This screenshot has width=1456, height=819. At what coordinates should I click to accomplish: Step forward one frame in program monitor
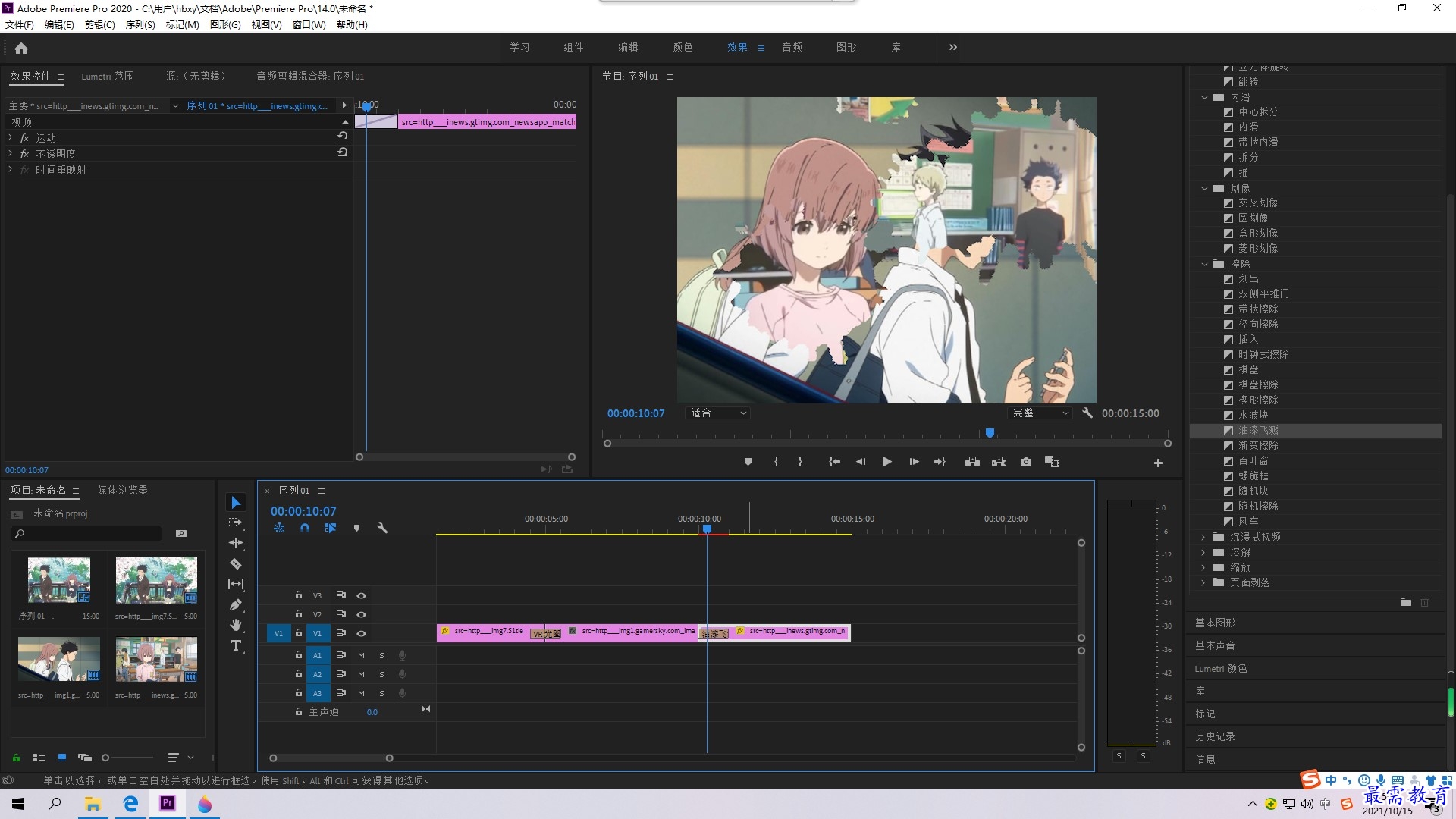914,462
